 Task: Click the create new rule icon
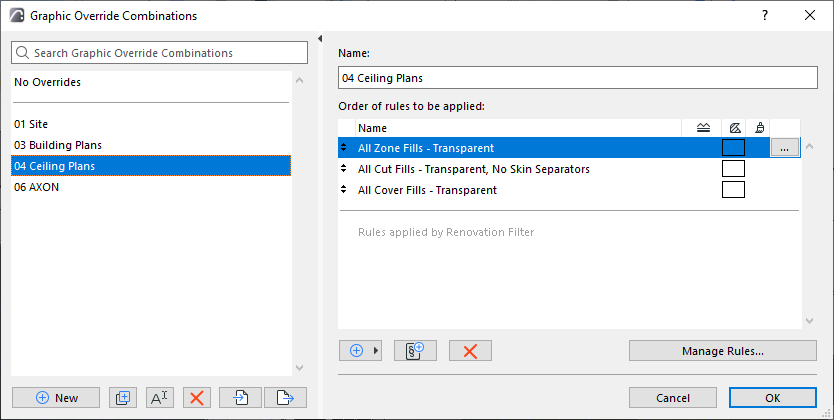point(415,350)
